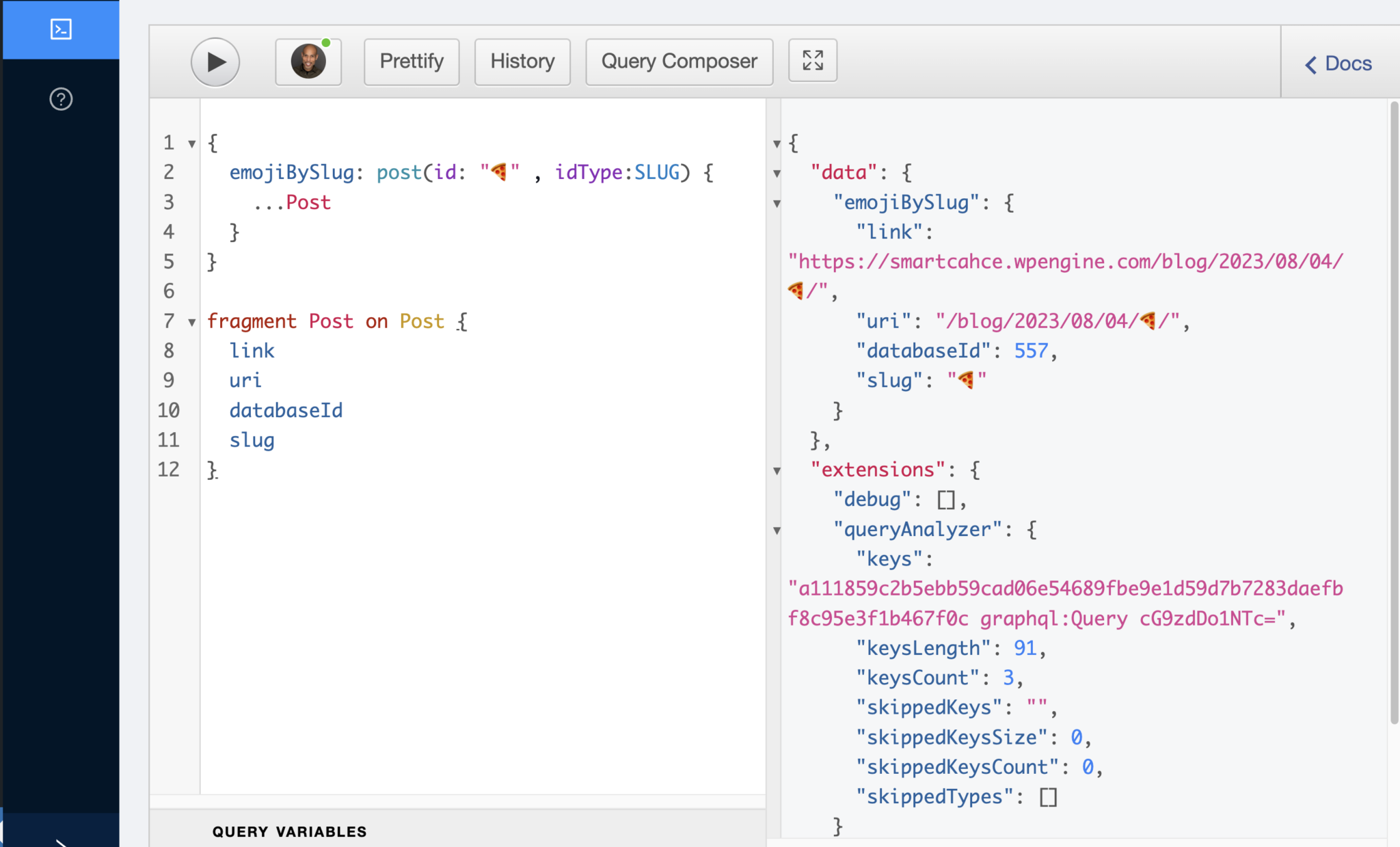
Task: Click the pizza emoji in the slug value
Action: pyautogui.click(x=967, y=379)
